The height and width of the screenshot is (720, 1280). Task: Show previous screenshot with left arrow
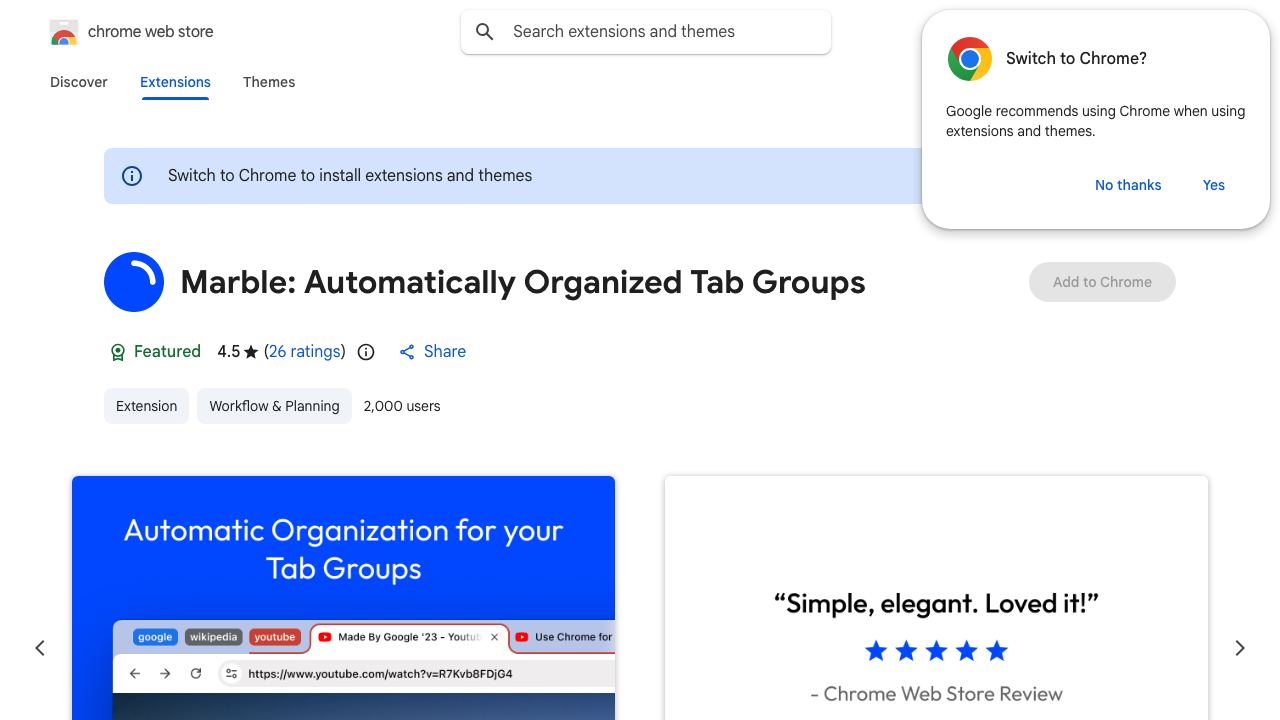(40, 648)
